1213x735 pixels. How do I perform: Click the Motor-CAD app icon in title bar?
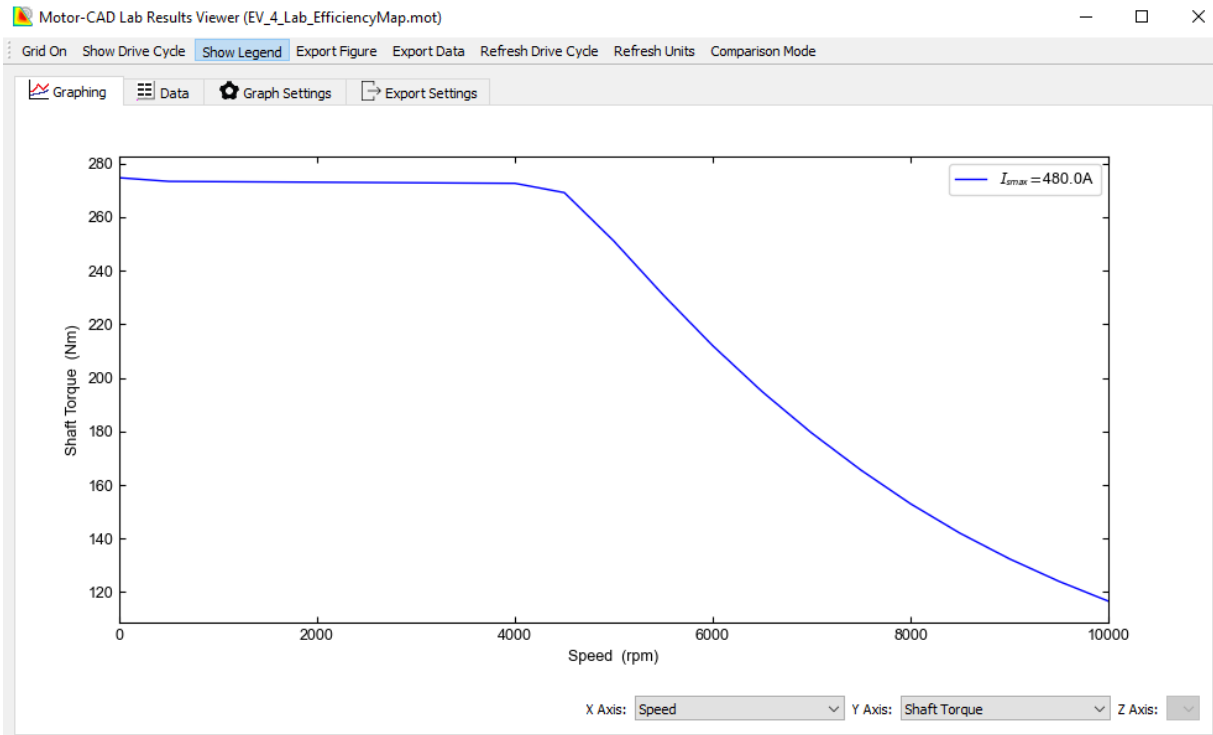point(21,17)
